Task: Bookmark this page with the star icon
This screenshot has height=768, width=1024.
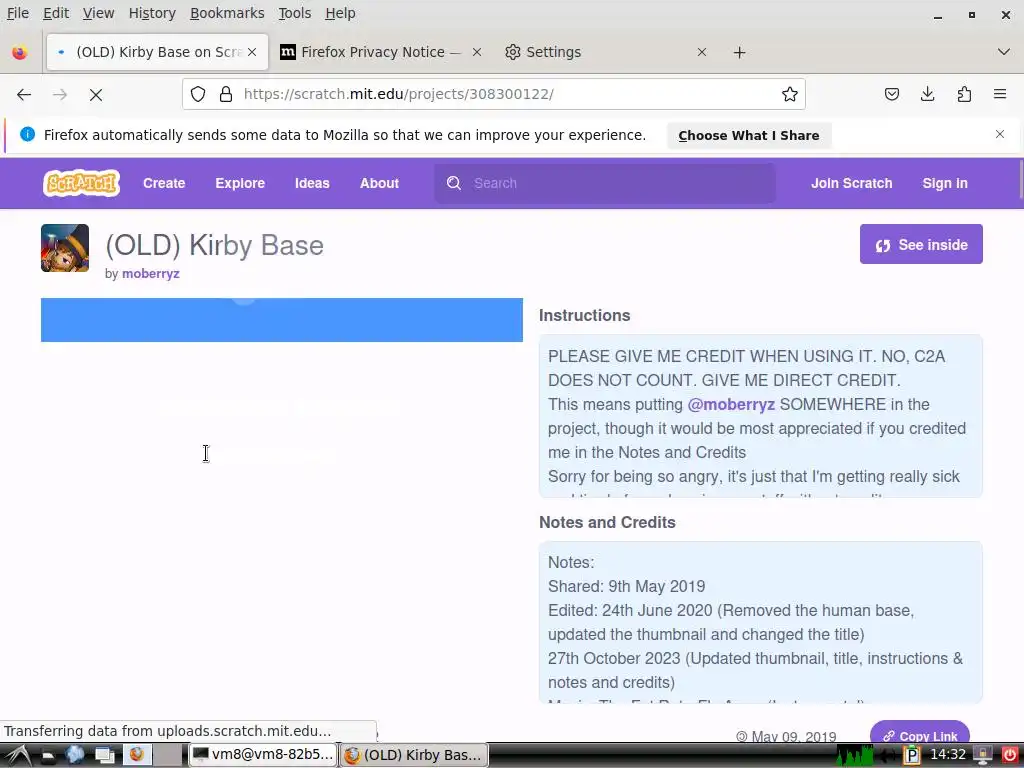Action: 790,94
